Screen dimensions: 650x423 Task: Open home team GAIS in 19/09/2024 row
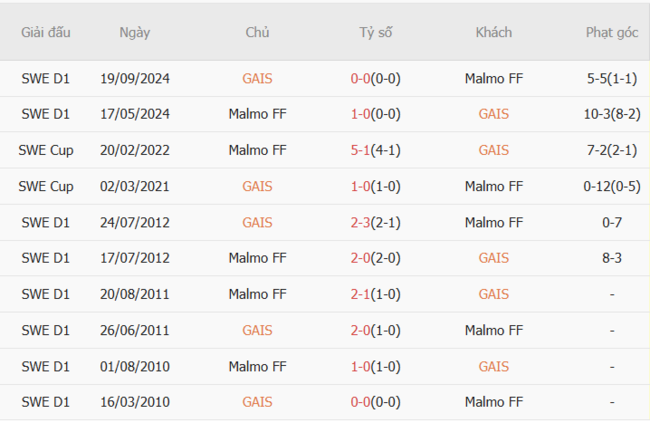point(257,78)
